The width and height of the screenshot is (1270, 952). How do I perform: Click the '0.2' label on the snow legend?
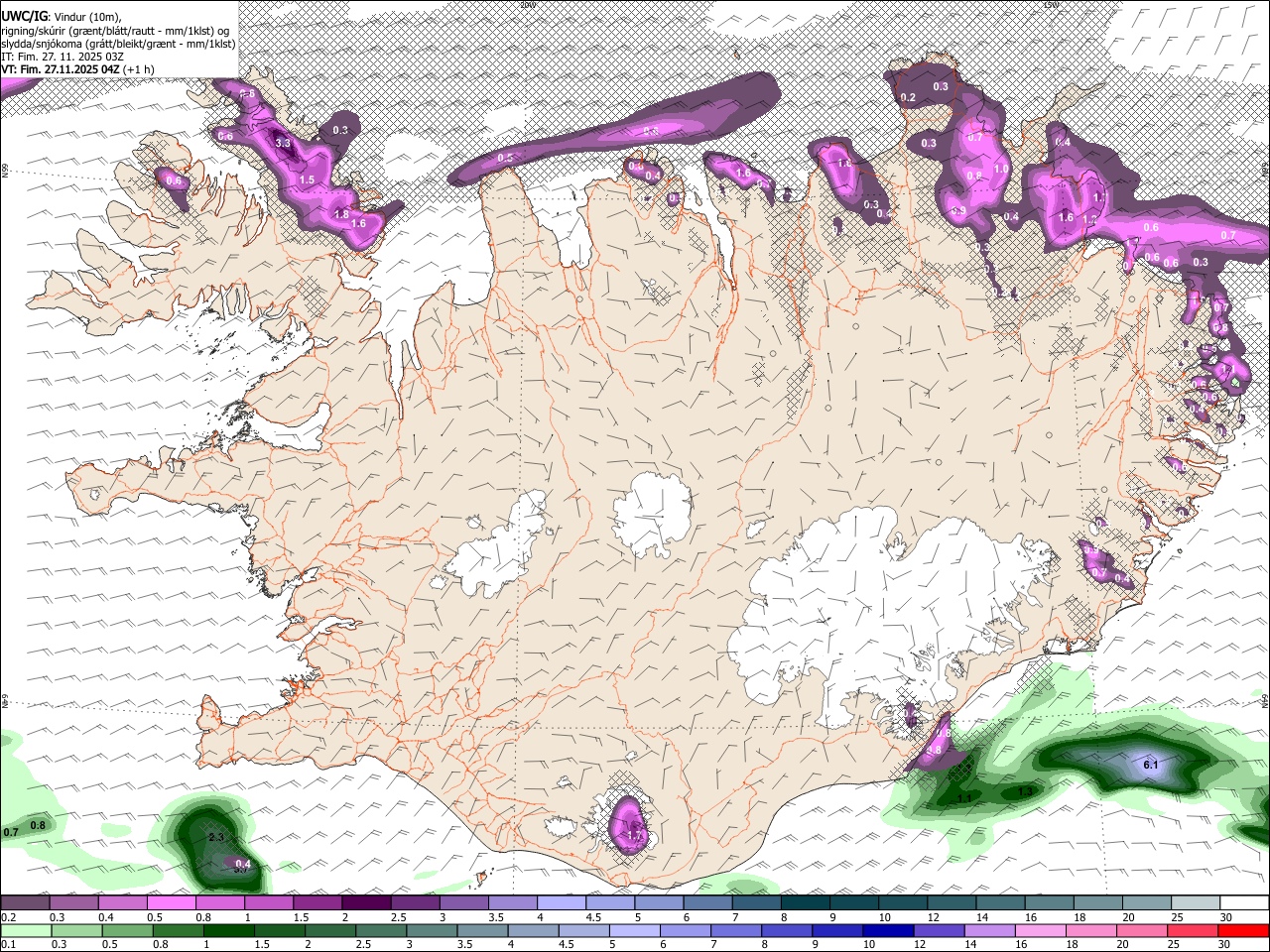[8, 917]
